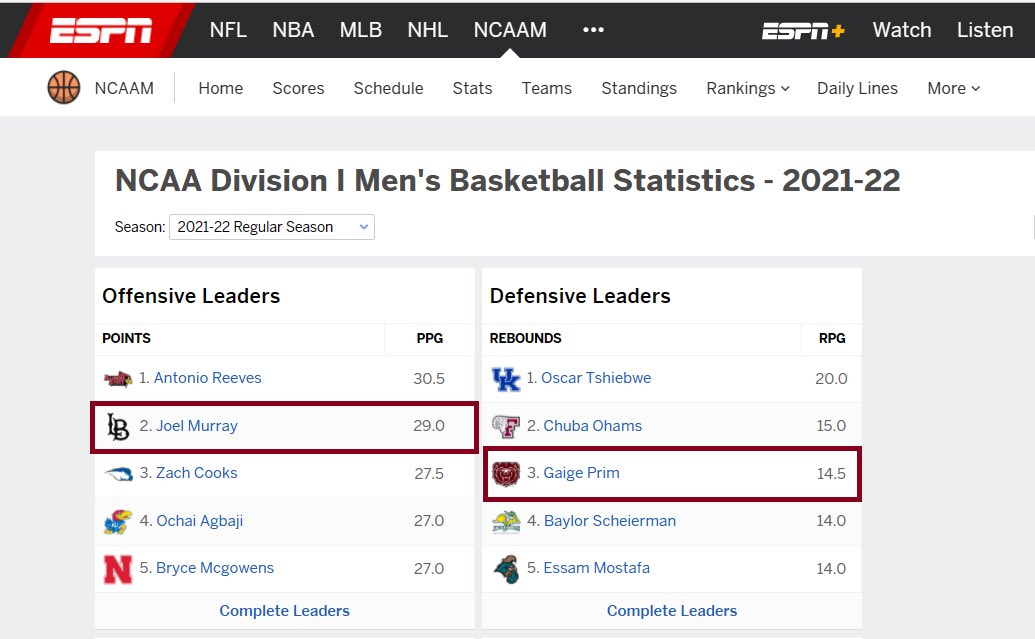Click the PPG column header
The width and height of the screenshot is (1035, 639).
coord(430,338)
